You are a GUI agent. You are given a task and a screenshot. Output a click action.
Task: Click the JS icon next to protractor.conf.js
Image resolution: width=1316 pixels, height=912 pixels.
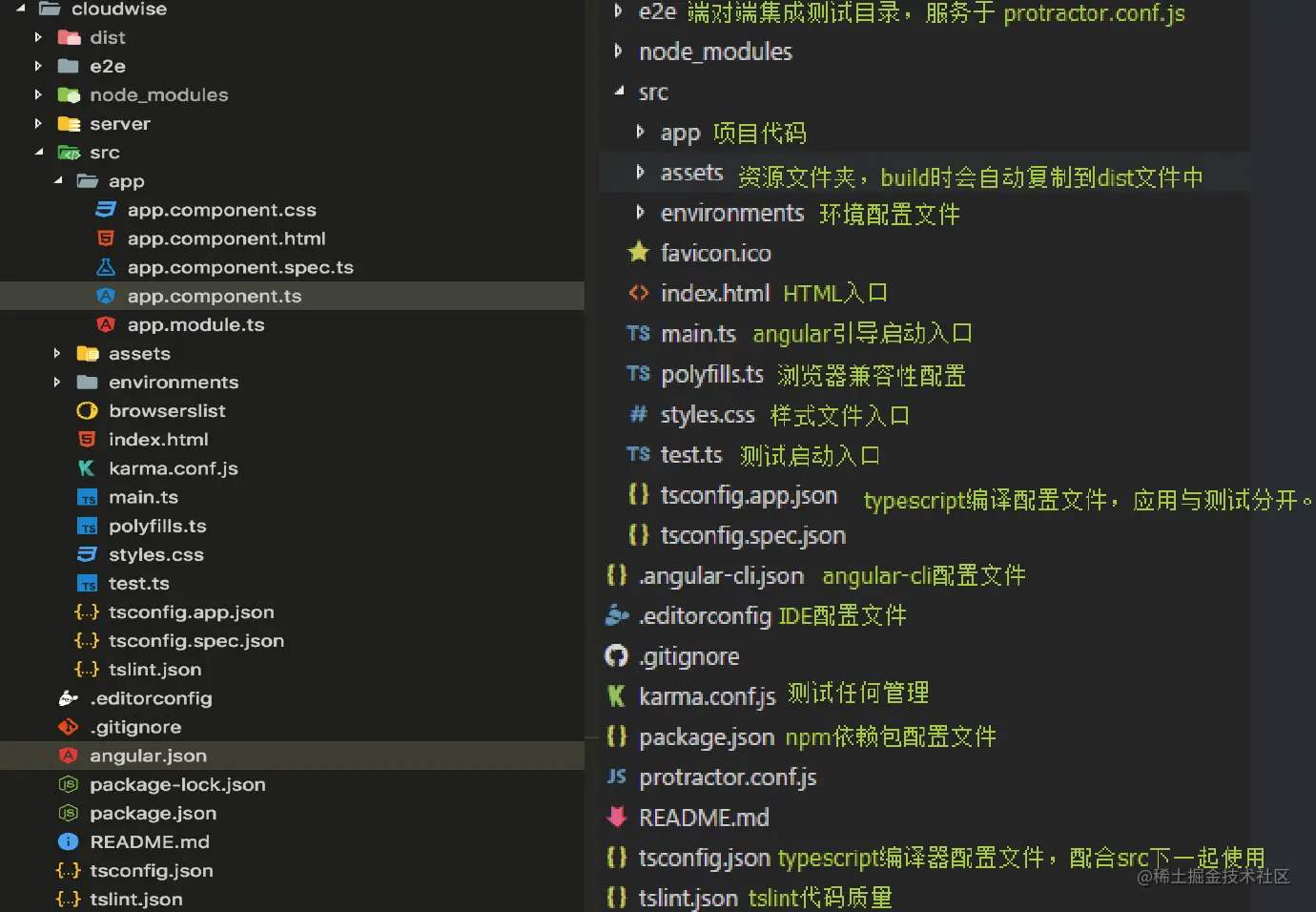click(x=616, y=777)
